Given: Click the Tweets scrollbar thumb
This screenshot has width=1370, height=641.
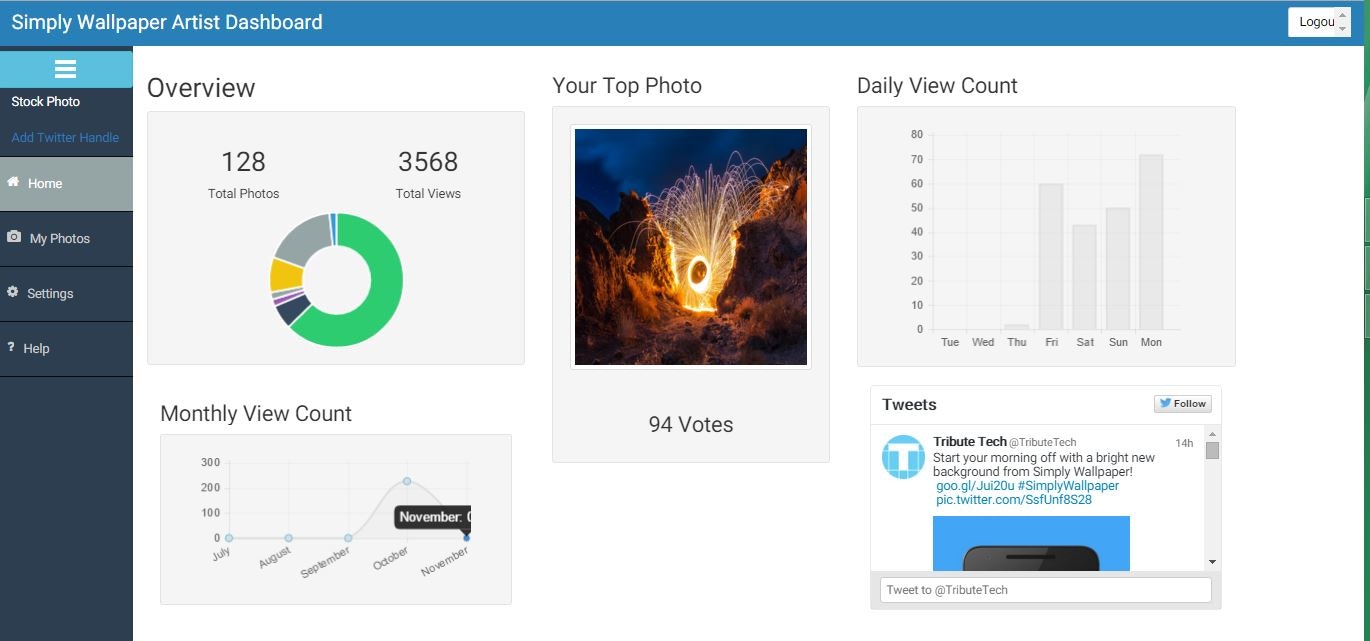Looking at the screenshot, I should click(x=1212, y=451).
